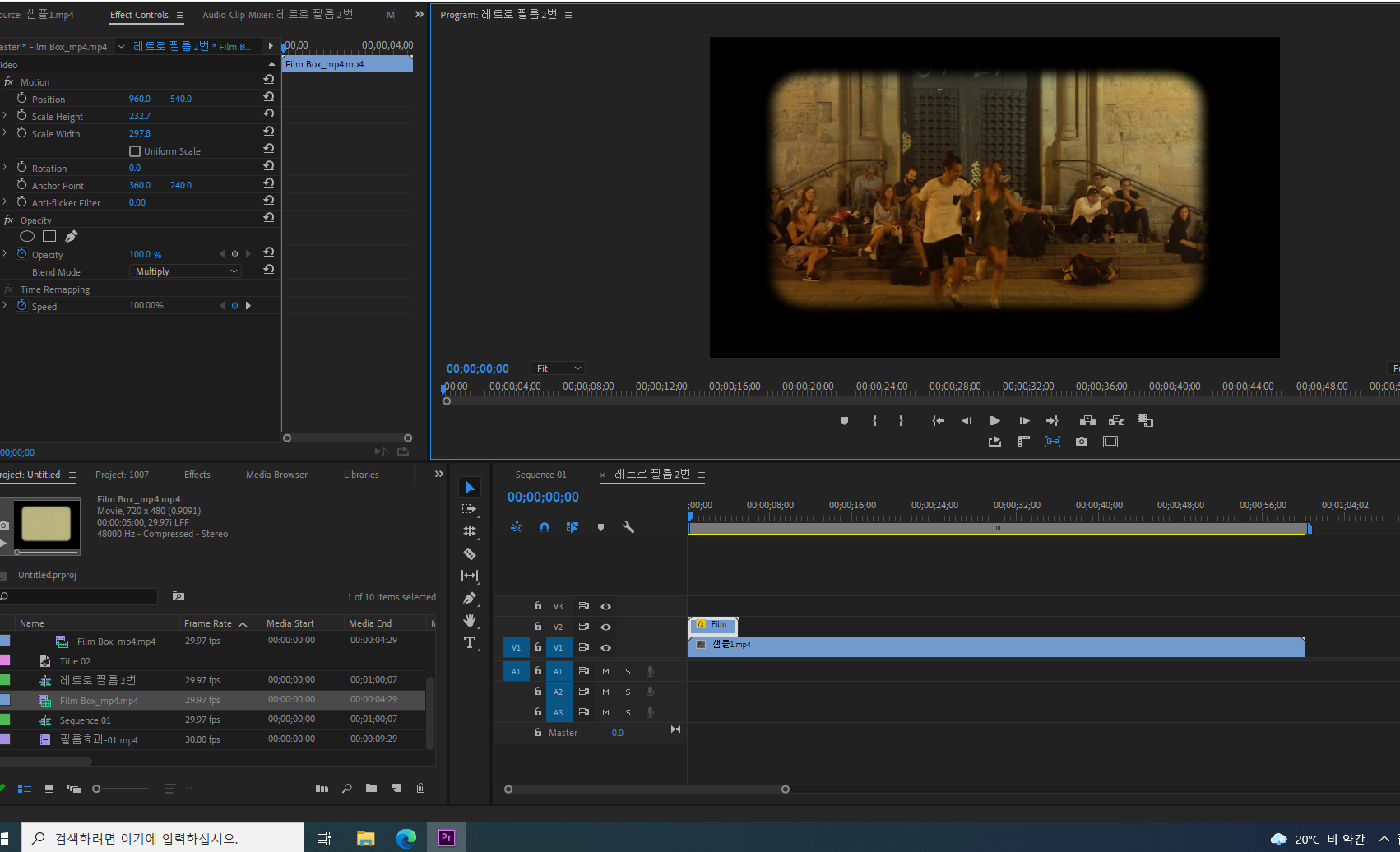
Task: Select the Hand tool
Action: 470,620
